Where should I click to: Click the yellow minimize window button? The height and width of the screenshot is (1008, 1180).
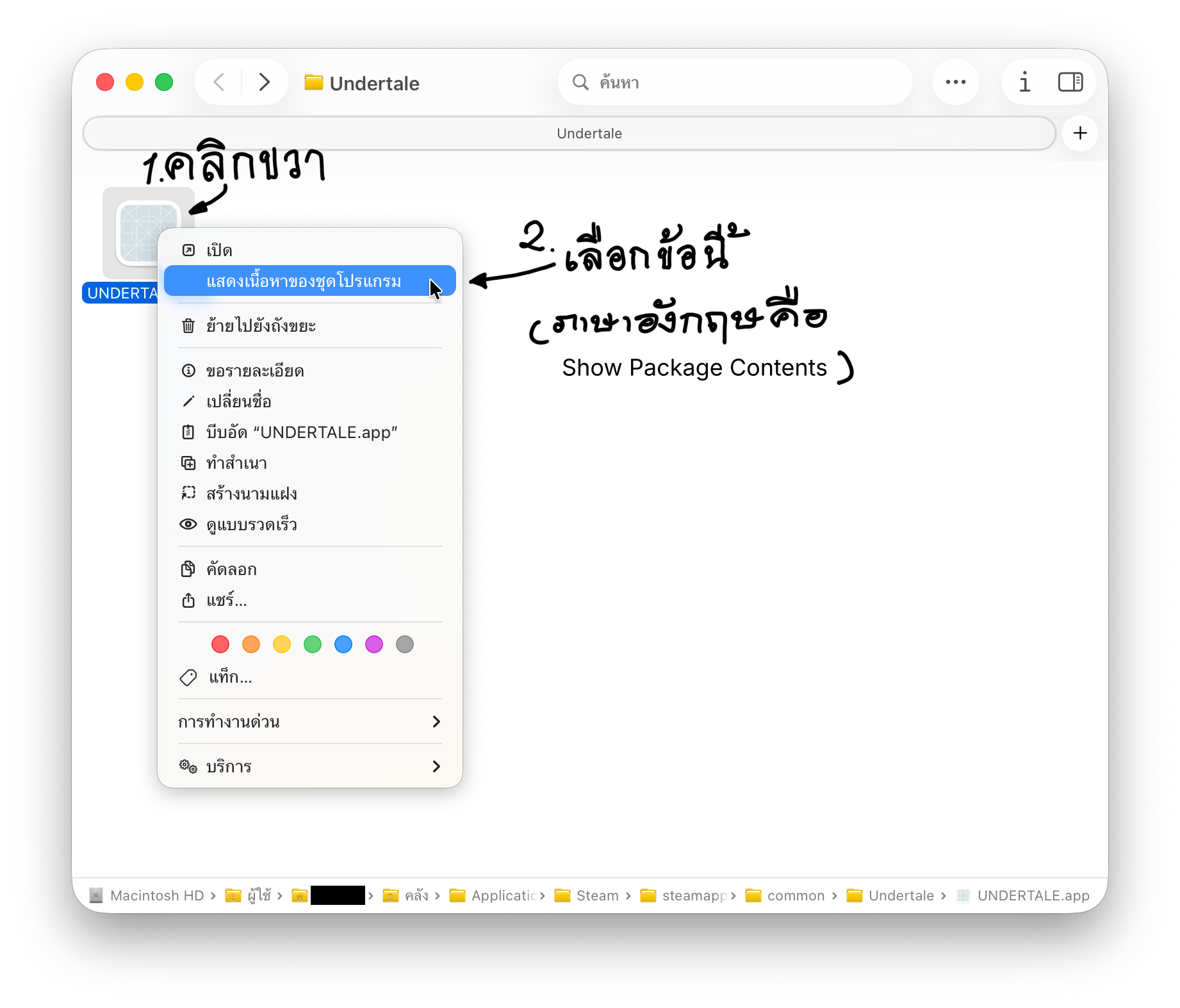pyautogui.click(x=135, y=82)
